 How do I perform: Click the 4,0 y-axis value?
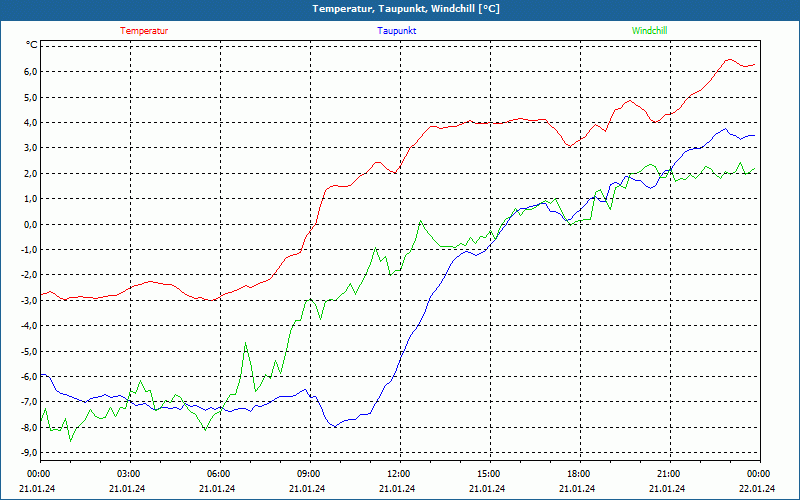click(30, 122)
